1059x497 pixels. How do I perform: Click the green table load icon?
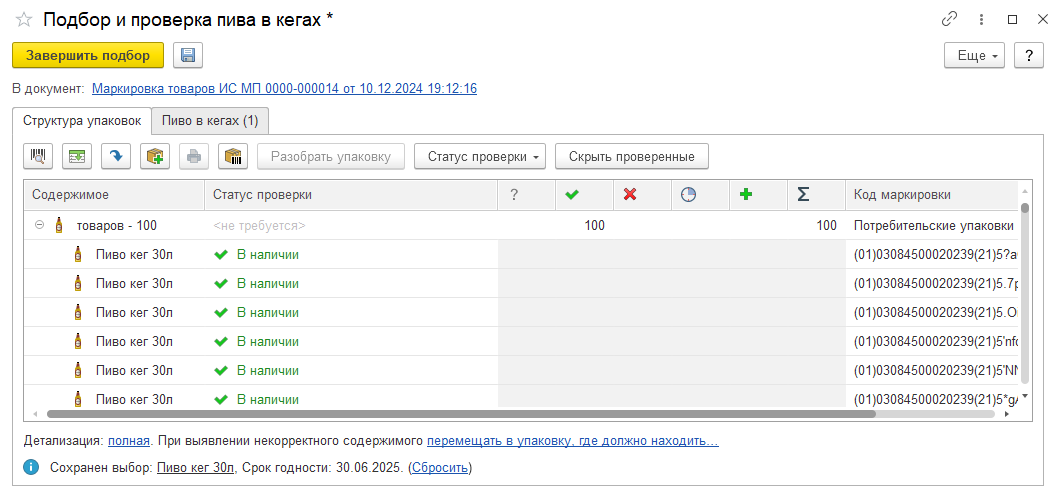(77, 157)
